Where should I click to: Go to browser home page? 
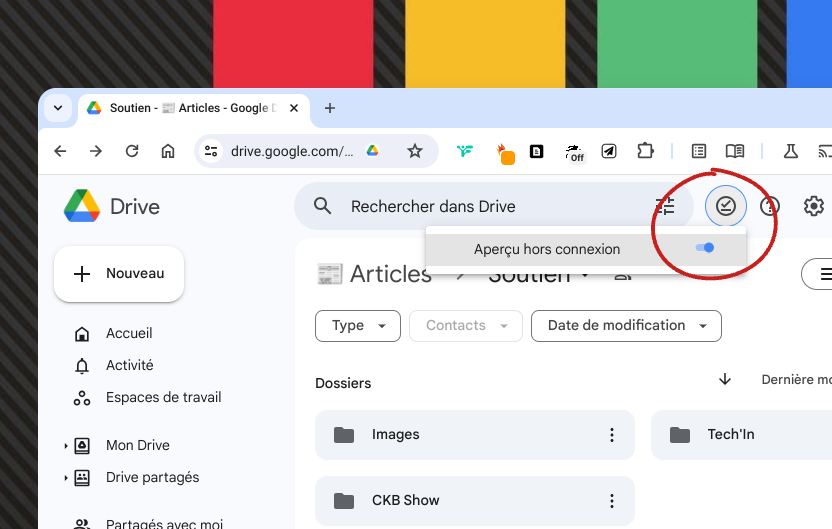(x=168, y=151)
